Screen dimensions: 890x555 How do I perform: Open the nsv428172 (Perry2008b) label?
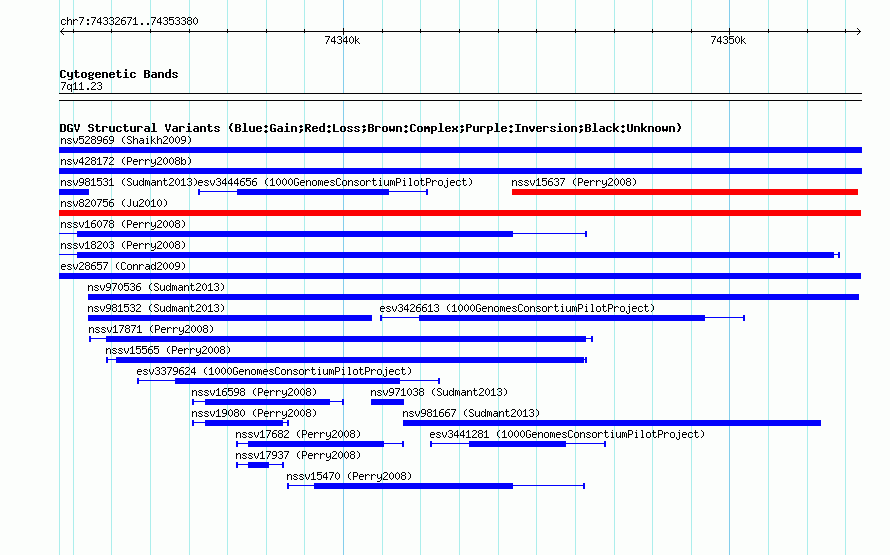pyautogui.click(x=126, y=161)
